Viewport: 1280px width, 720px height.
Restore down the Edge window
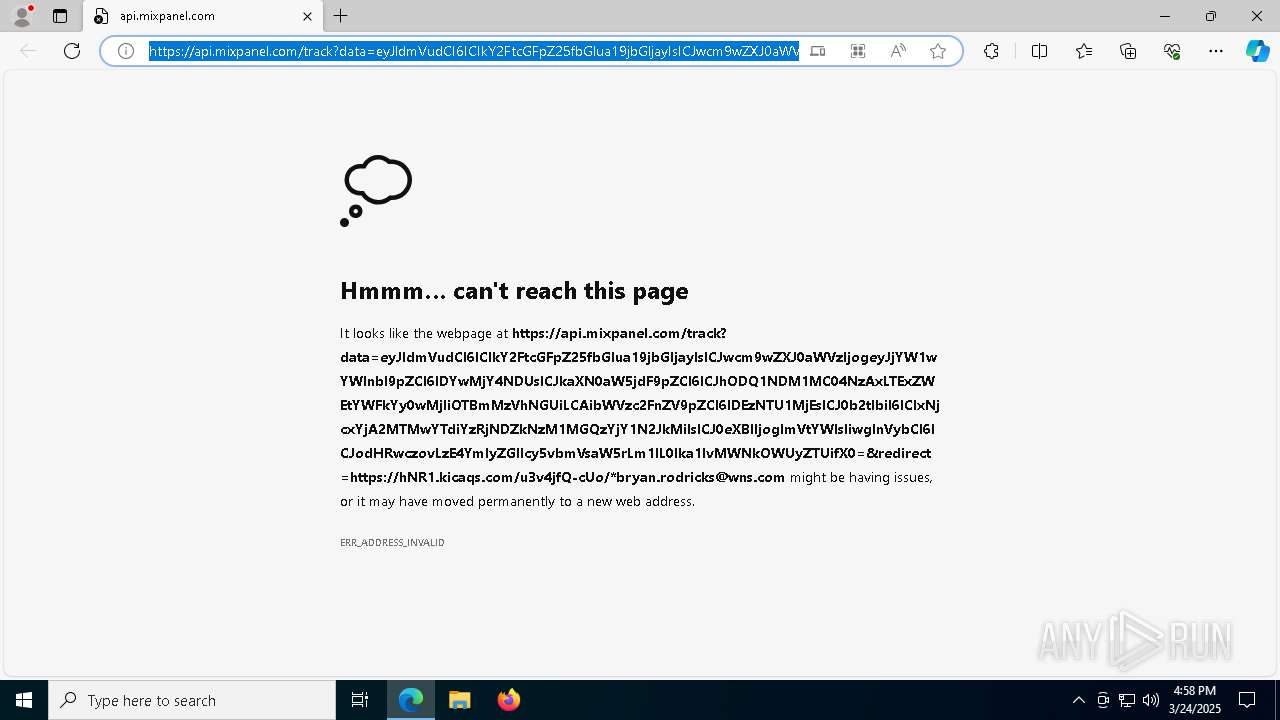coord(1211,16)
